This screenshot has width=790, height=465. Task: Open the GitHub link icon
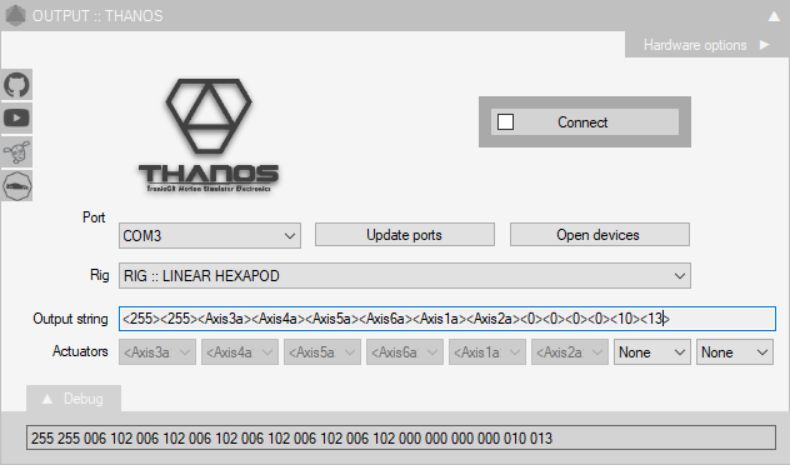[17, 85]
